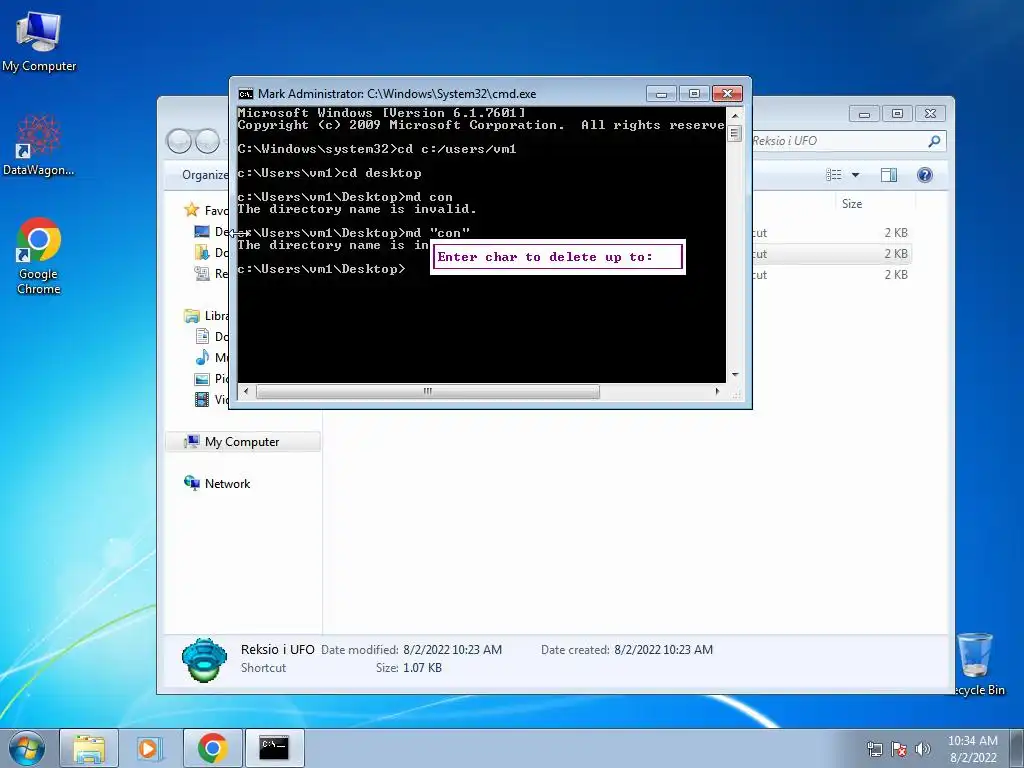Click the Explorer search magnifier icon
Viewport: 1024px width, 768px height.
point(935,141)
